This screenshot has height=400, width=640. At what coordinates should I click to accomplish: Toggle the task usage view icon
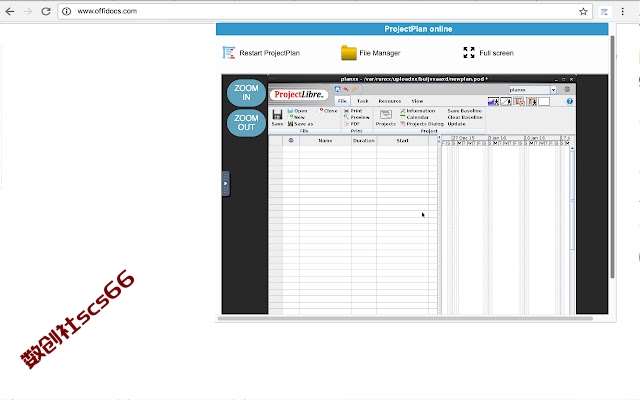519,101
